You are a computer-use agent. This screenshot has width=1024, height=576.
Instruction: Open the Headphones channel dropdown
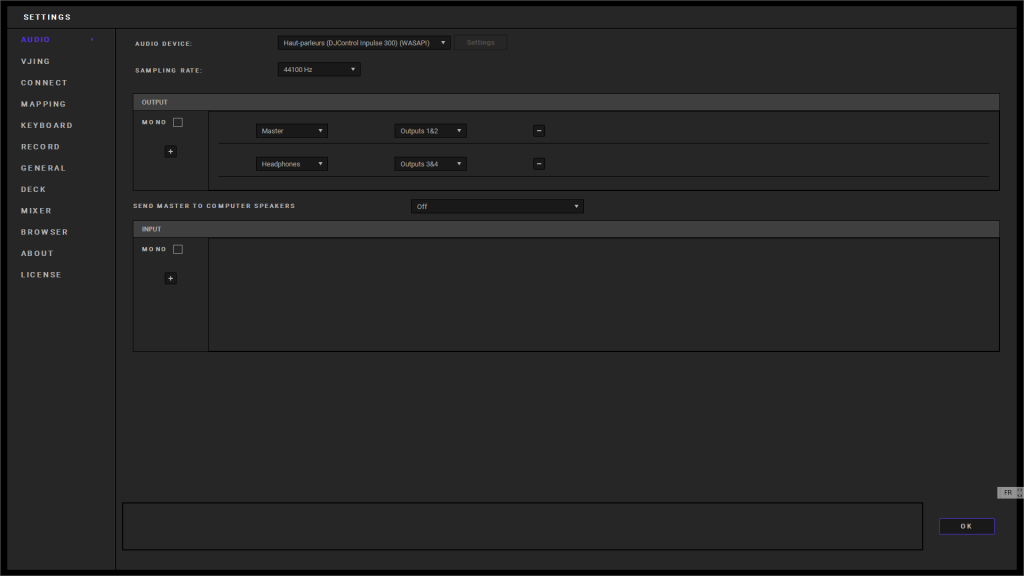point(291,164)
